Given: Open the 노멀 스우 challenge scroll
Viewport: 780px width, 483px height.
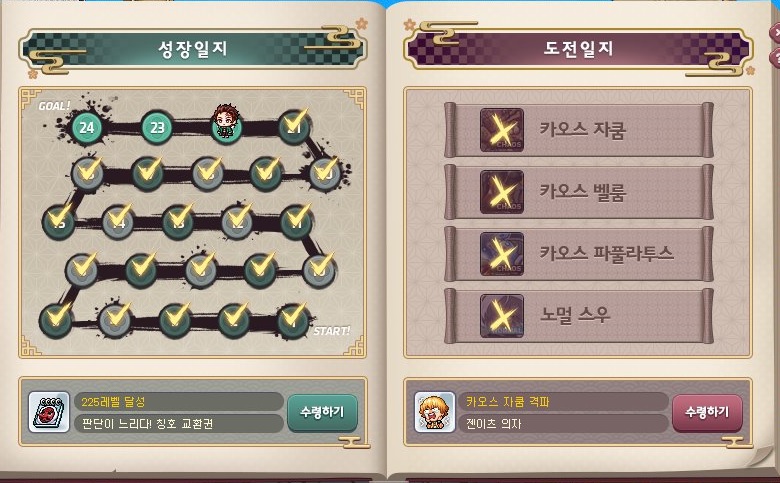Looking at the screenshot, I should click(579, 316).
